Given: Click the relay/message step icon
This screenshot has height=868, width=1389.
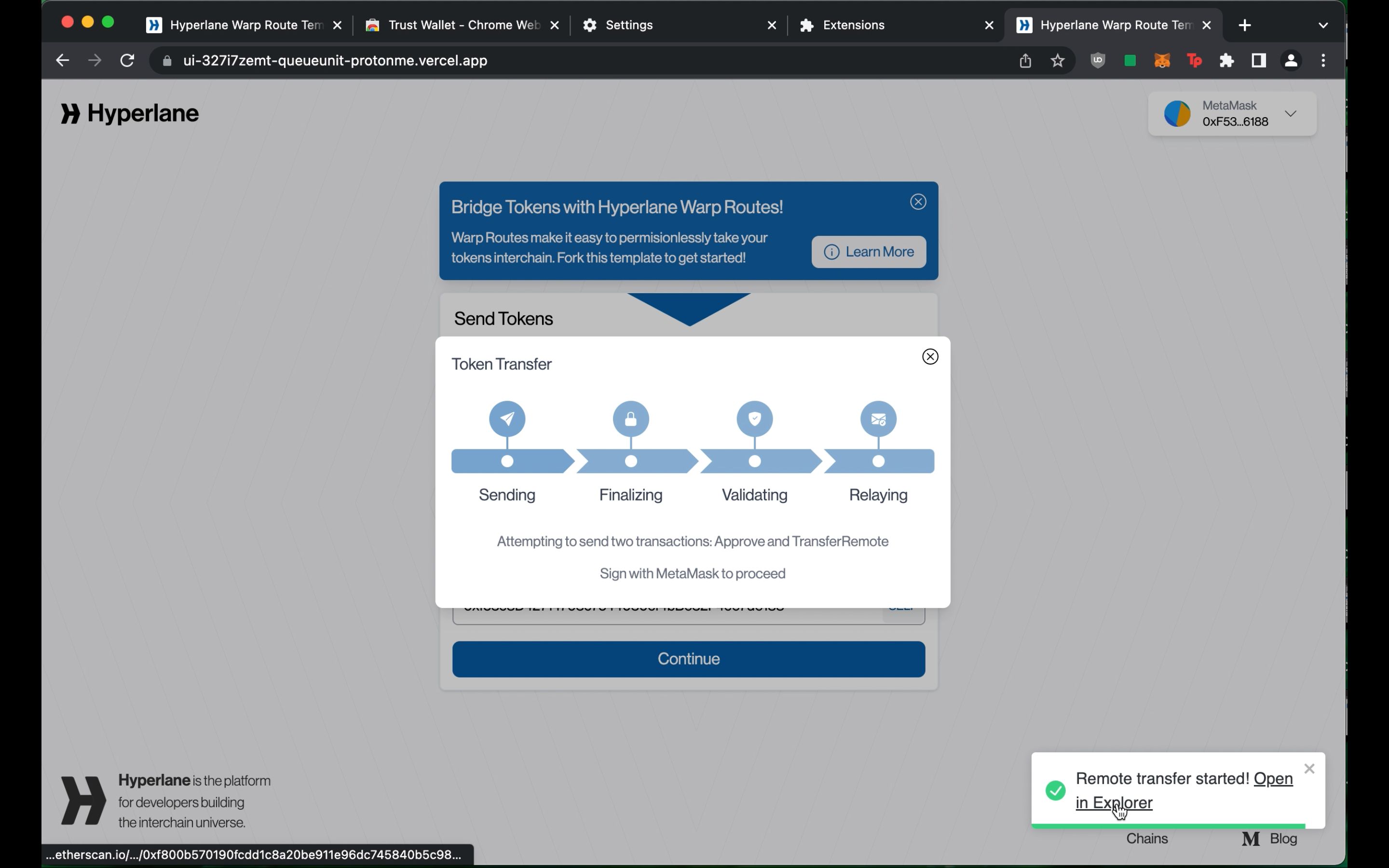Looking at the screenshot, I should pyautogui.click(x=878, y=418).
